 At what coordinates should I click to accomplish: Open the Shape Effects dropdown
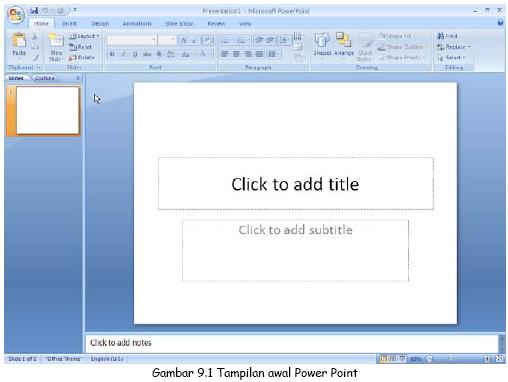[402, 58]
